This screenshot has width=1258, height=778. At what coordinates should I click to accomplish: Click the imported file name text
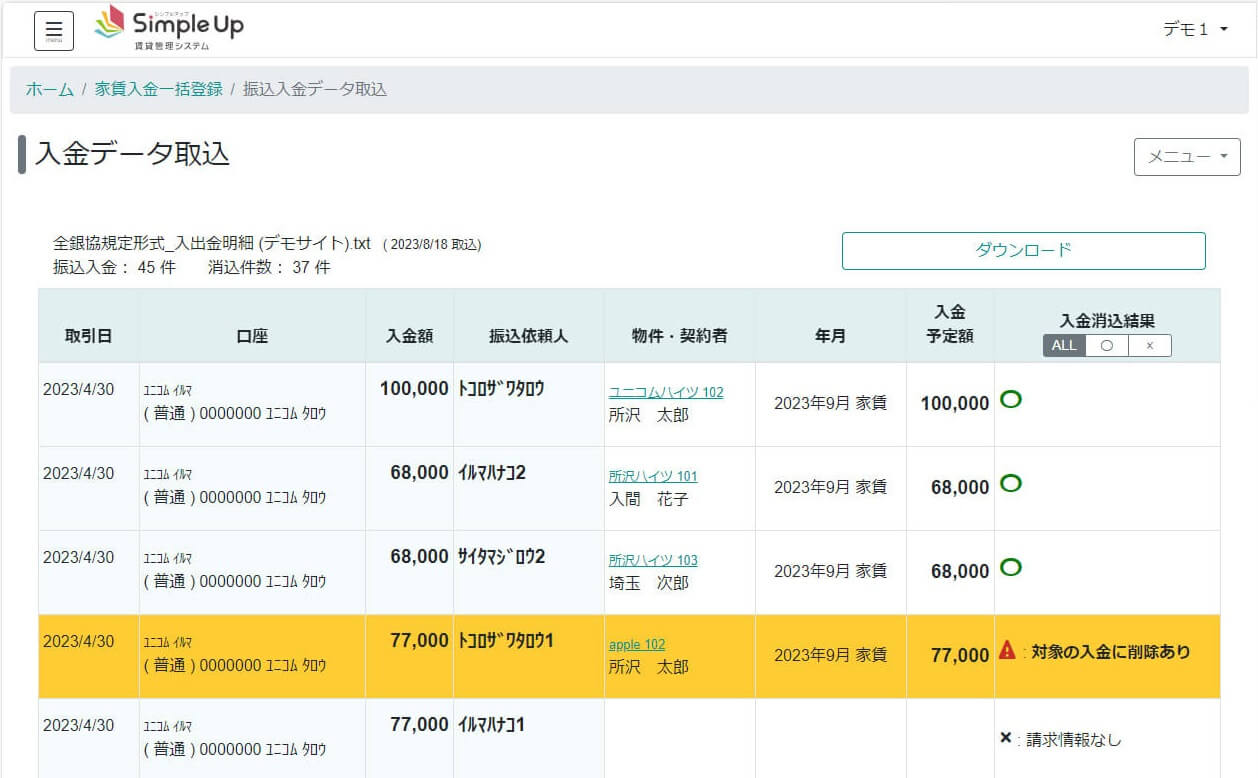[212, 243]
